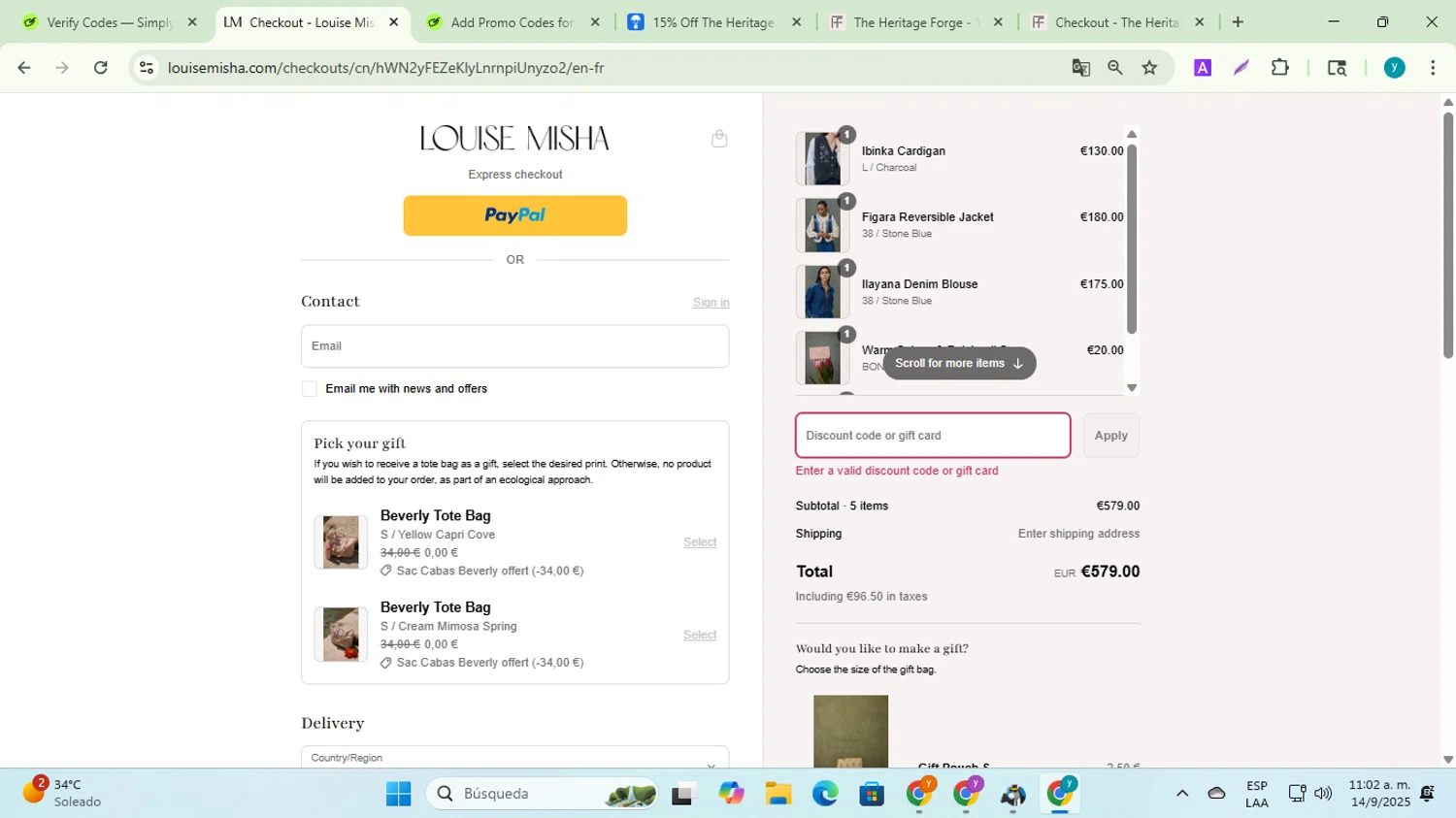Select Yellow Capri Cove tote bag

pyautogui.click(x=699, y=542)
